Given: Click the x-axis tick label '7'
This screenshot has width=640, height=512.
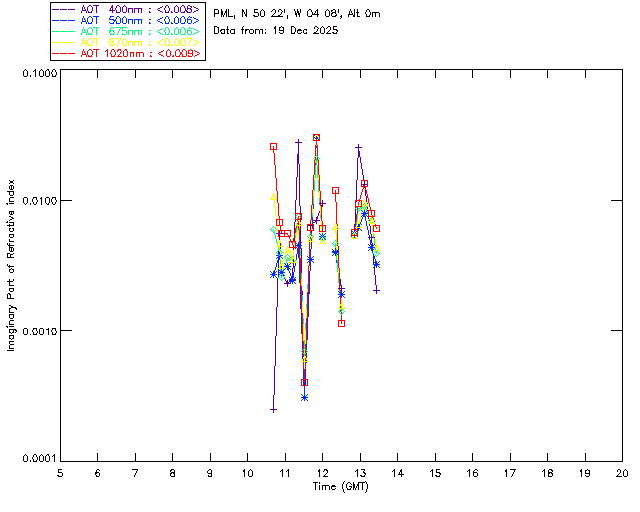Looking at the screenshot, I should 135,473.
